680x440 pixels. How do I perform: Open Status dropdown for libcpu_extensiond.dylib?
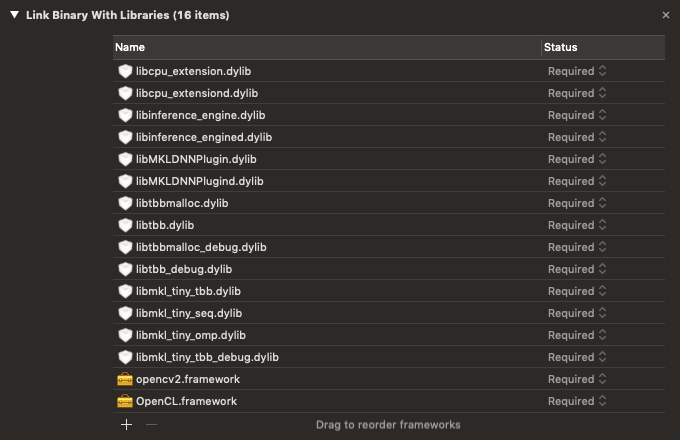tap(577, 93)
